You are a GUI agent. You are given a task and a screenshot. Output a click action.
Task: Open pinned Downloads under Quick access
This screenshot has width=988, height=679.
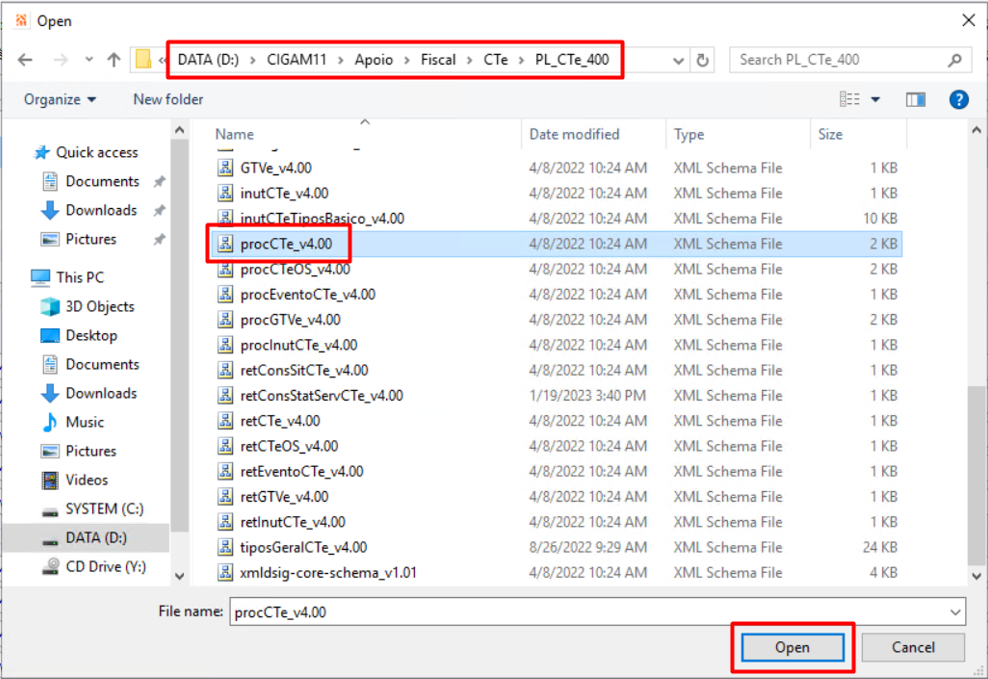(x=101, y=210)
